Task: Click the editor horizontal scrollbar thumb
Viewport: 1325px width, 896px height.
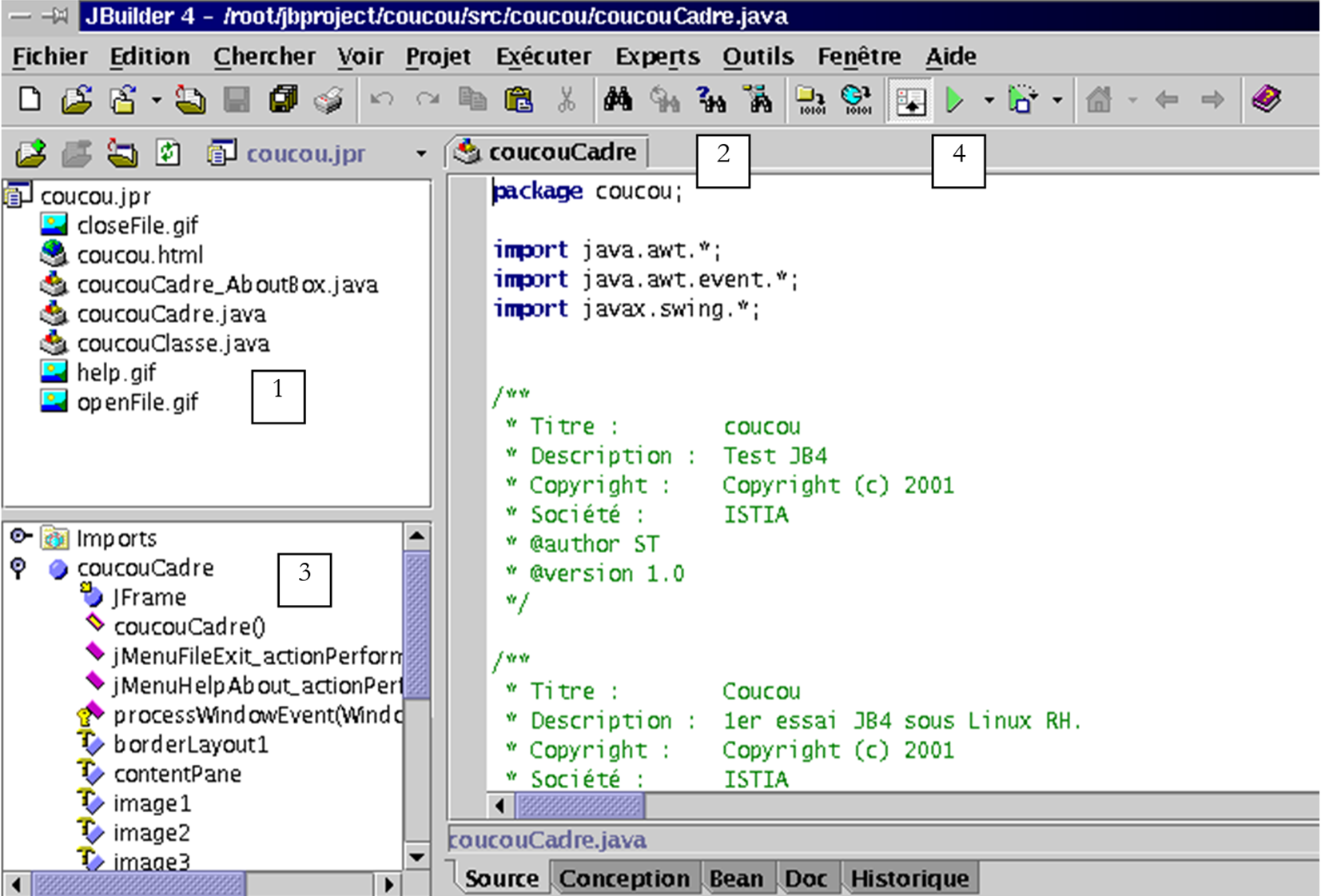Action: click(579, 806)
